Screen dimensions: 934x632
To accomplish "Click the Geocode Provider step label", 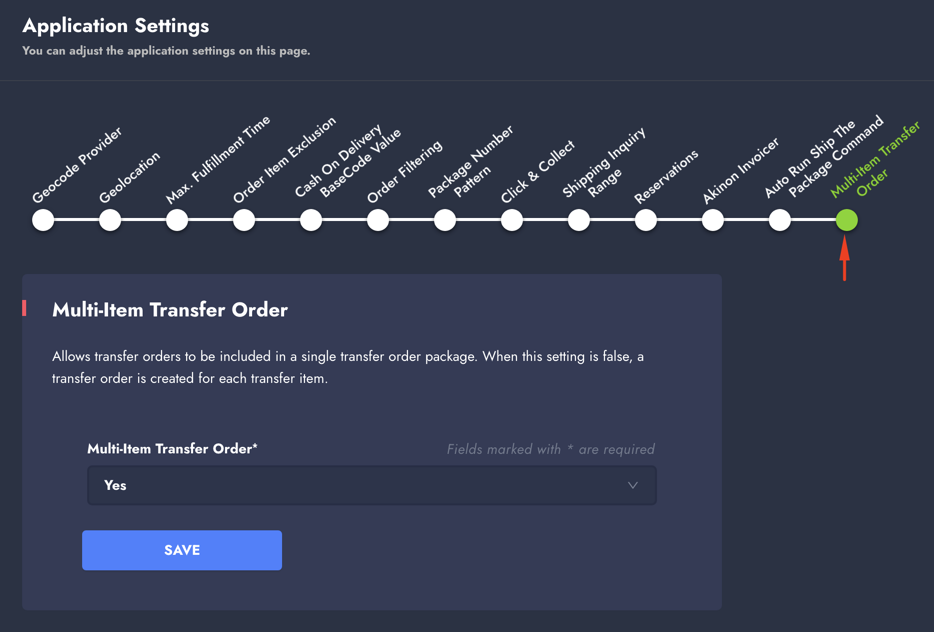I will pos(78,165).
